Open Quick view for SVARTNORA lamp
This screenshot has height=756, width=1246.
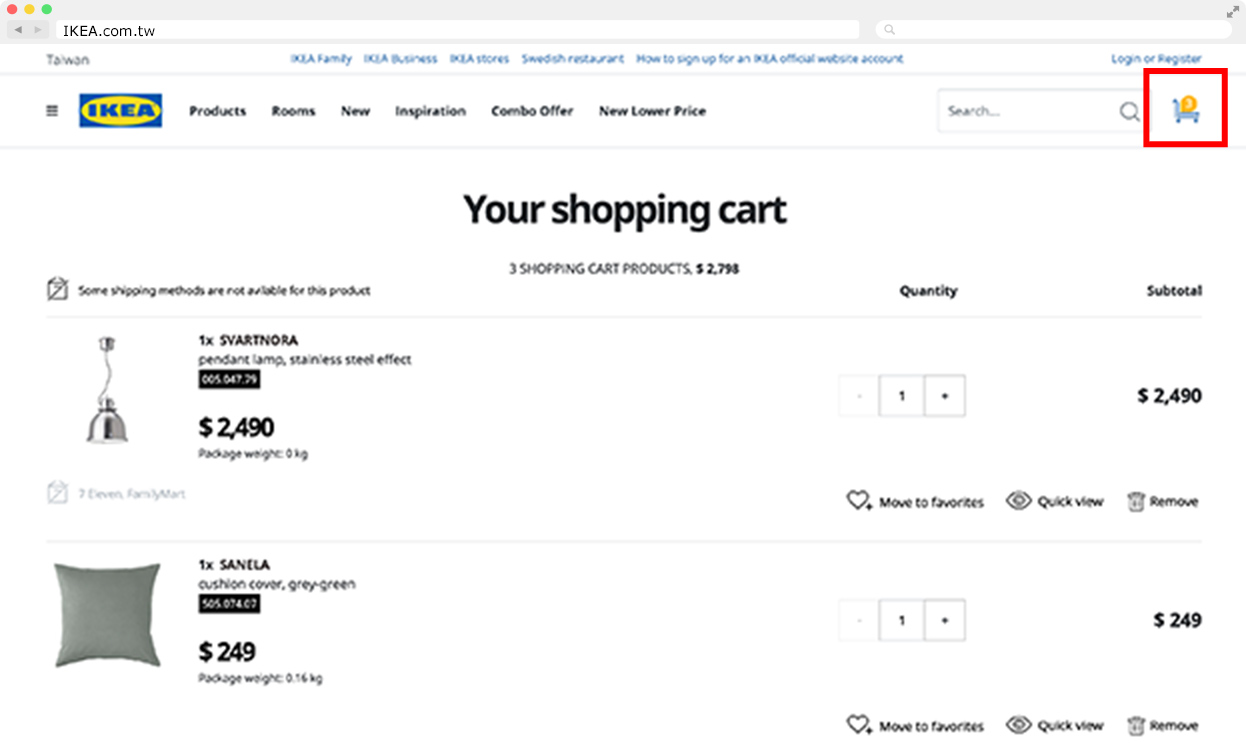[1055, 502]
